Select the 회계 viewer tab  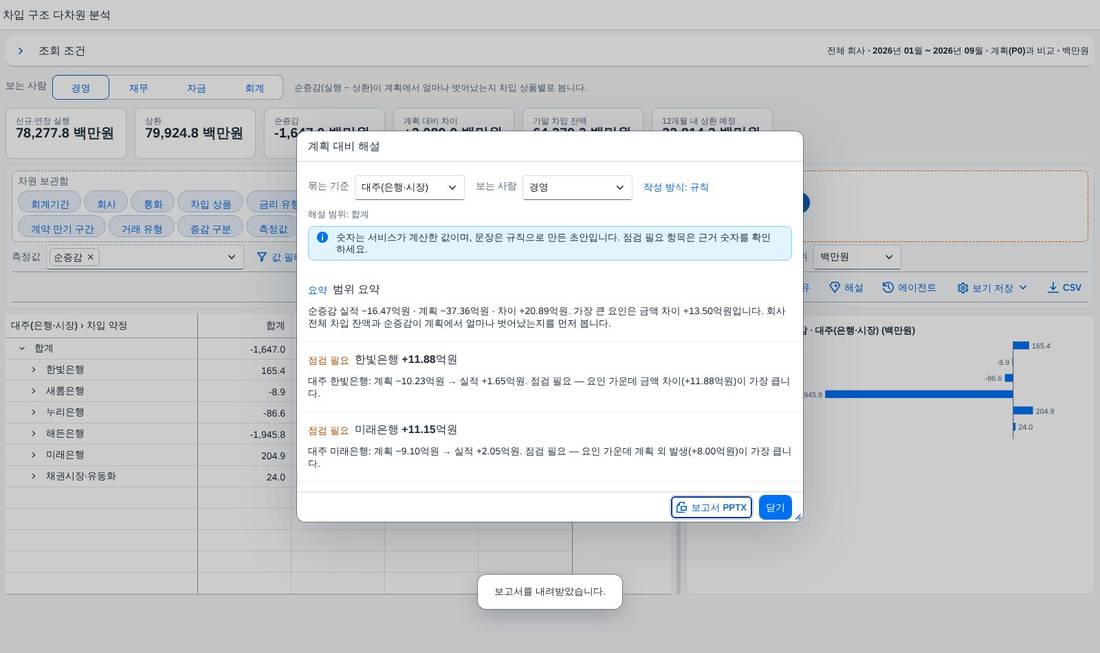(x=254, y=88)
